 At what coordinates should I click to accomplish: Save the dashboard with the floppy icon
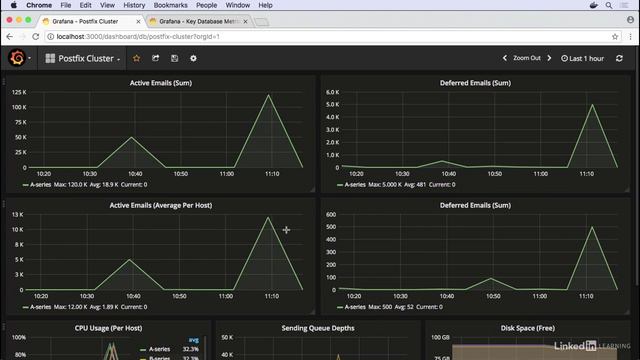tap(175, 58)
